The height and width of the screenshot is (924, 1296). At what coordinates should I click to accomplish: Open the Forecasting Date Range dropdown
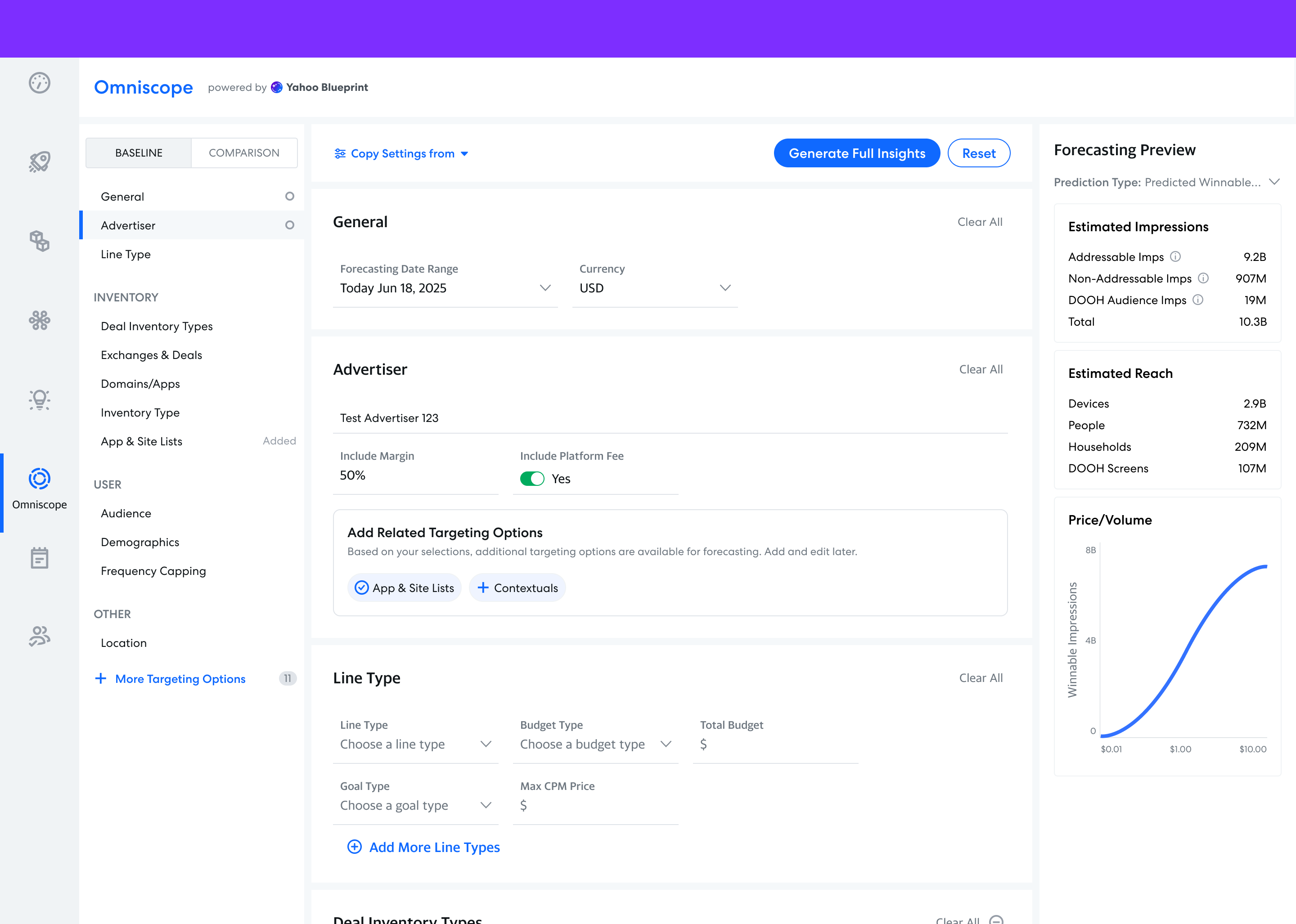click(445, 288)
